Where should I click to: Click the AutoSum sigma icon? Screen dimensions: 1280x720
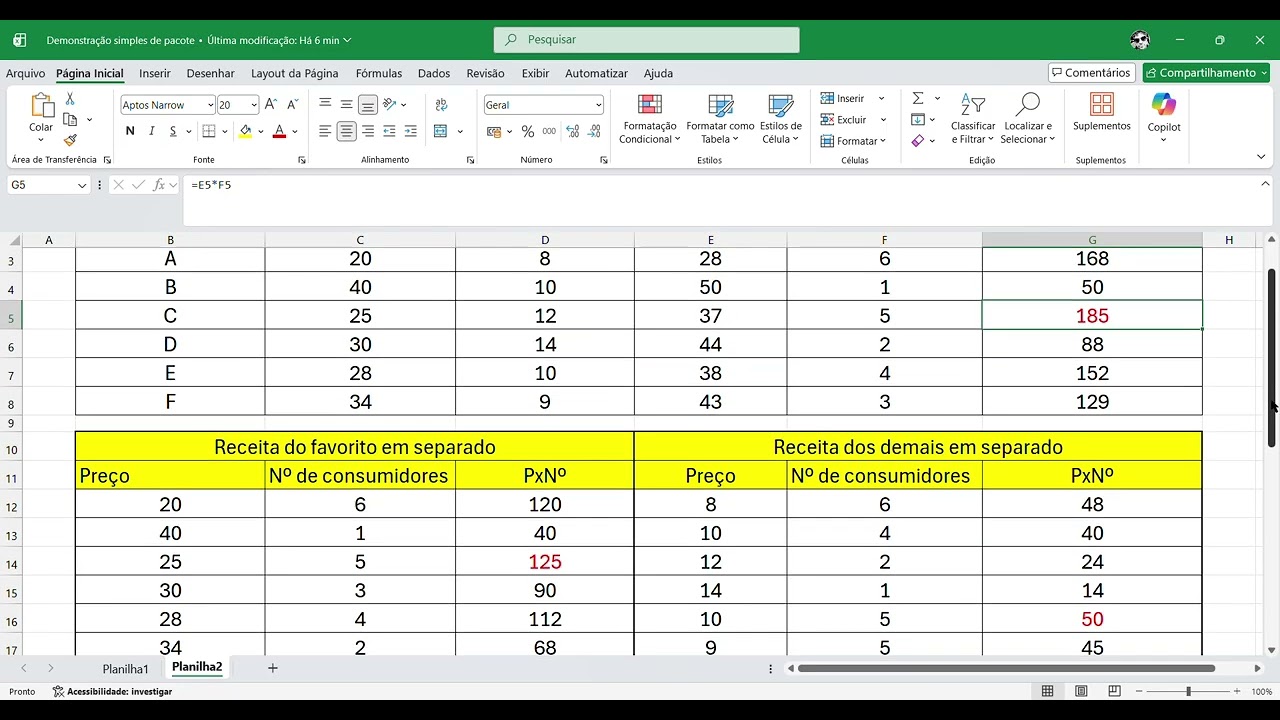click(x=918, y=98)
